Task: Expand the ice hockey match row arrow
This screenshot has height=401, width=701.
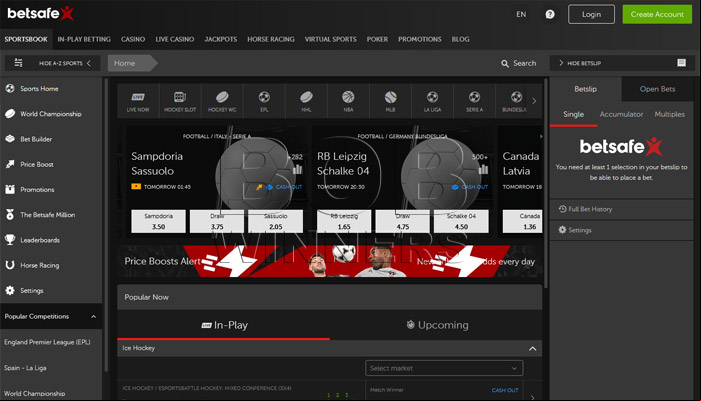Action: click(x=532, y=397)
